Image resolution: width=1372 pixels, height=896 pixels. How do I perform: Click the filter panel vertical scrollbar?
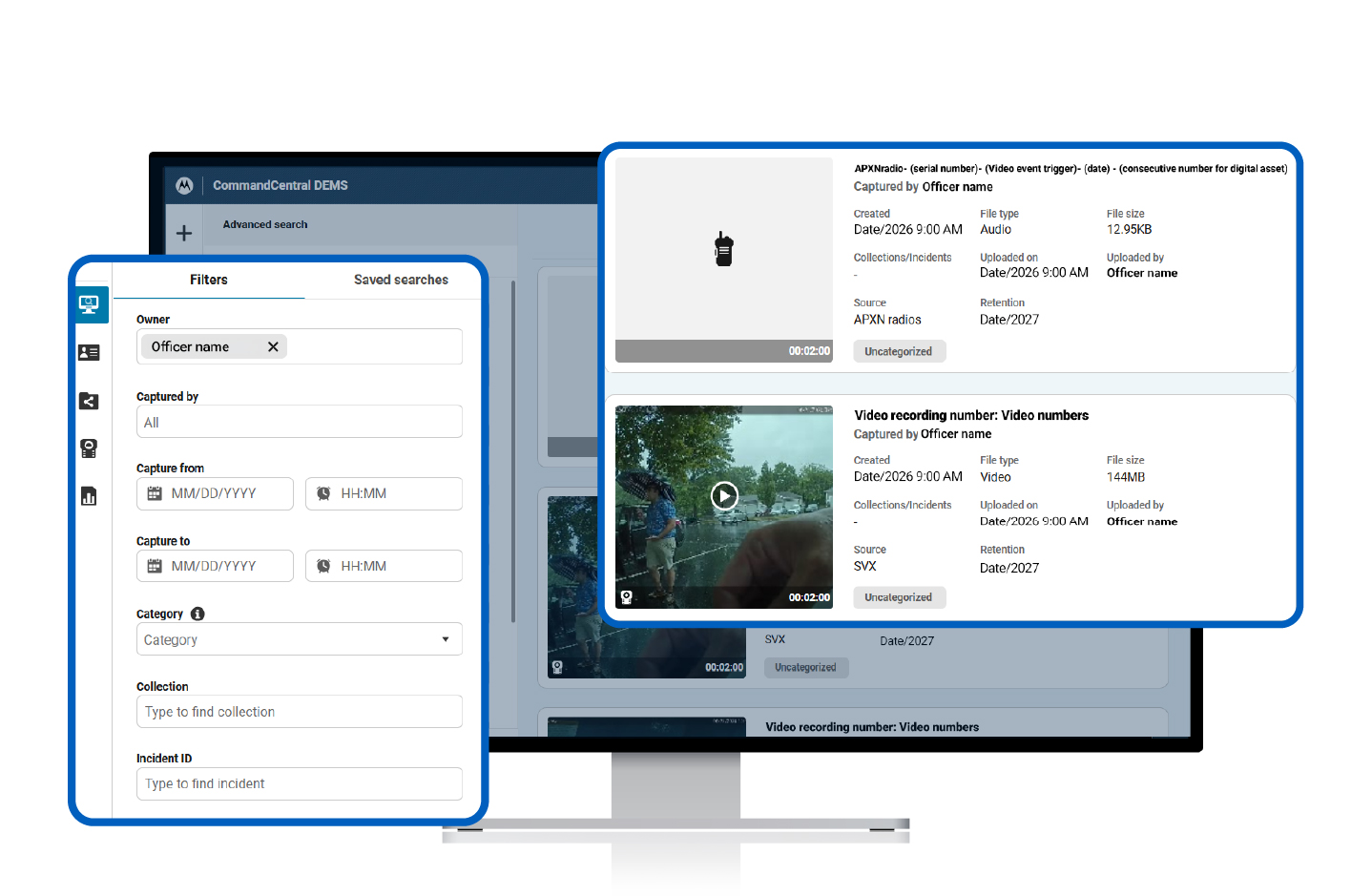(513, 451)
